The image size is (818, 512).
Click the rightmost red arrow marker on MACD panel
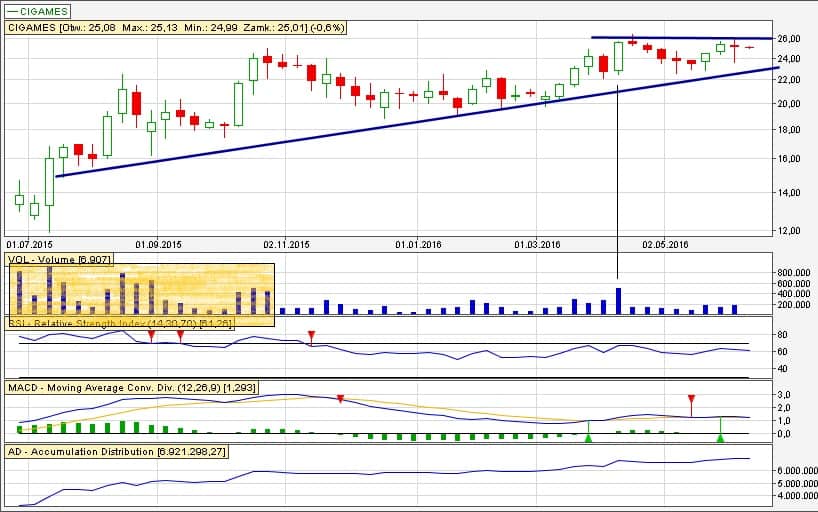pos(691,400)
